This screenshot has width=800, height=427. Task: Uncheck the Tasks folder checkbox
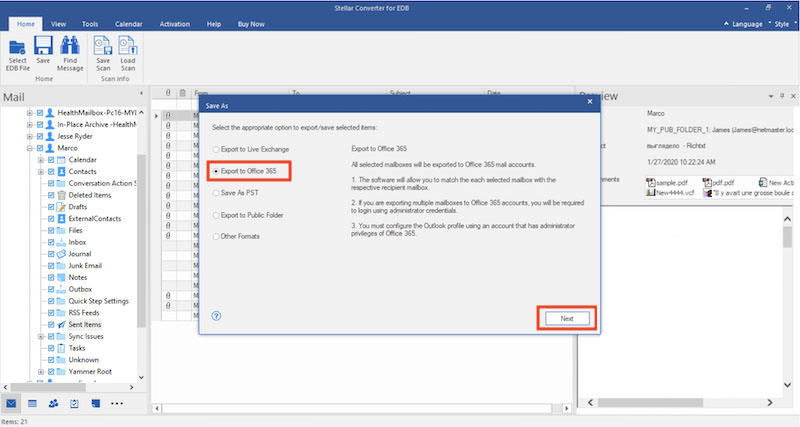pyautogui.click(x=51, y=348)
